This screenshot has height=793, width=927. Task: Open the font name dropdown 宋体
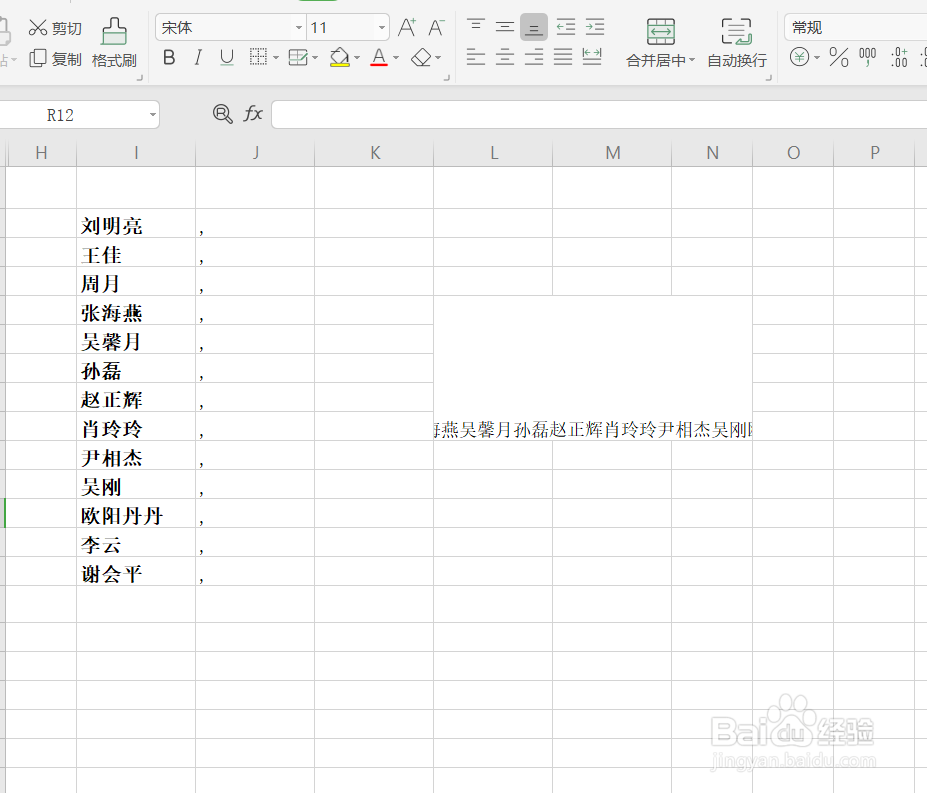tap(299, 28)
